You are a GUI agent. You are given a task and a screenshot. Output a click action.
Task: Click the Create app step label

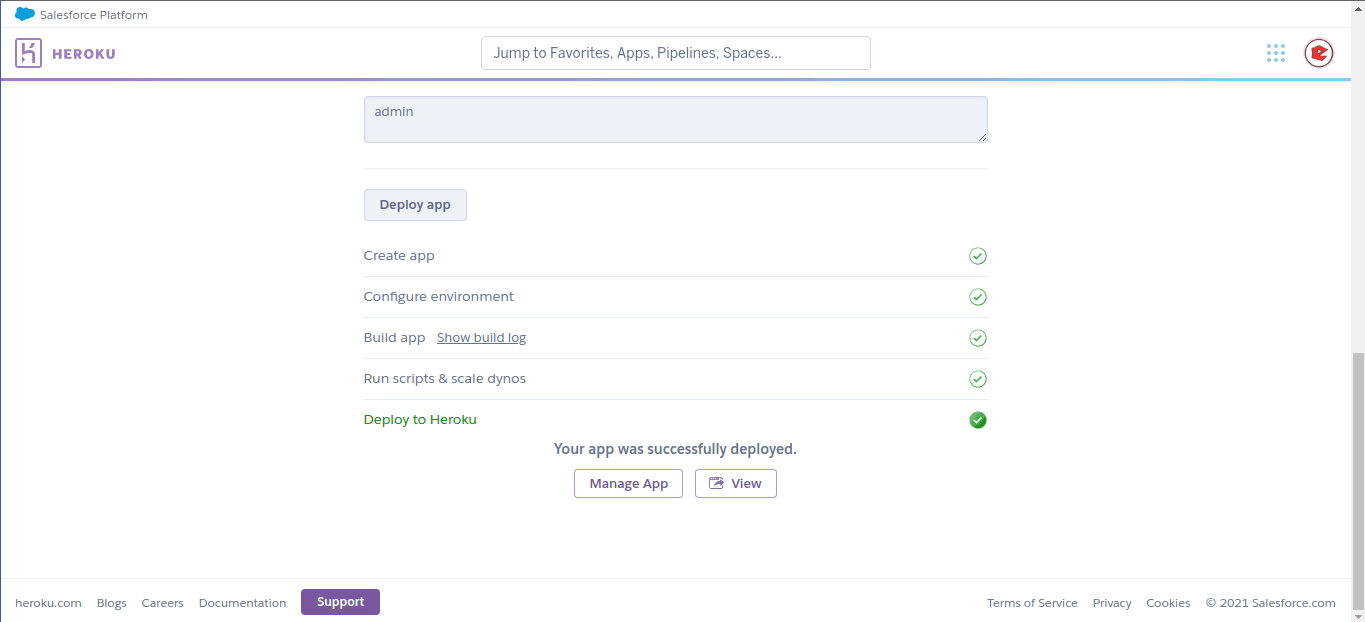coord(399,256)
